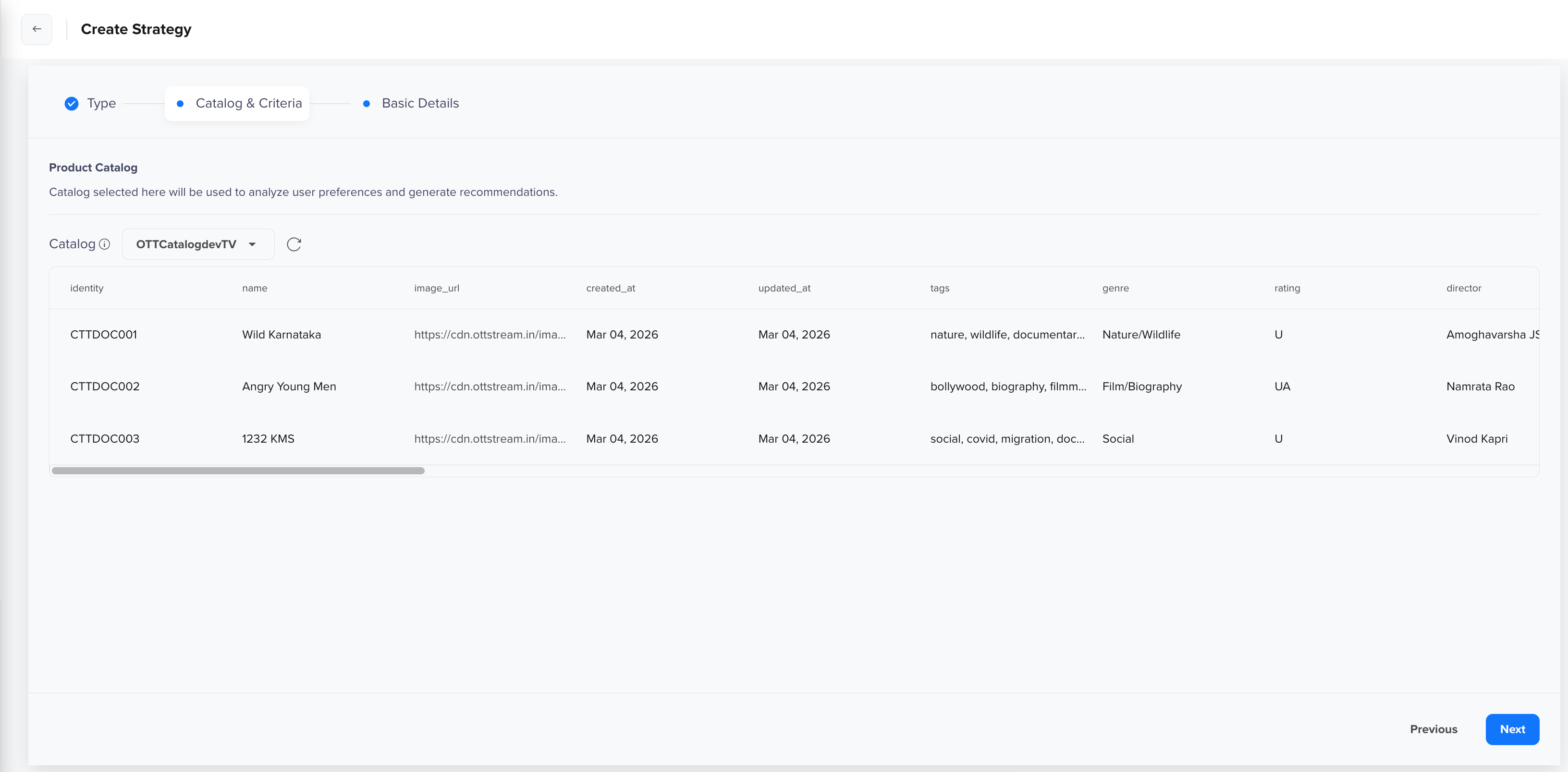1568x772 pixels.
Task: Click the tags cell starting with bollywood, biography
Action: (1008, 386)
